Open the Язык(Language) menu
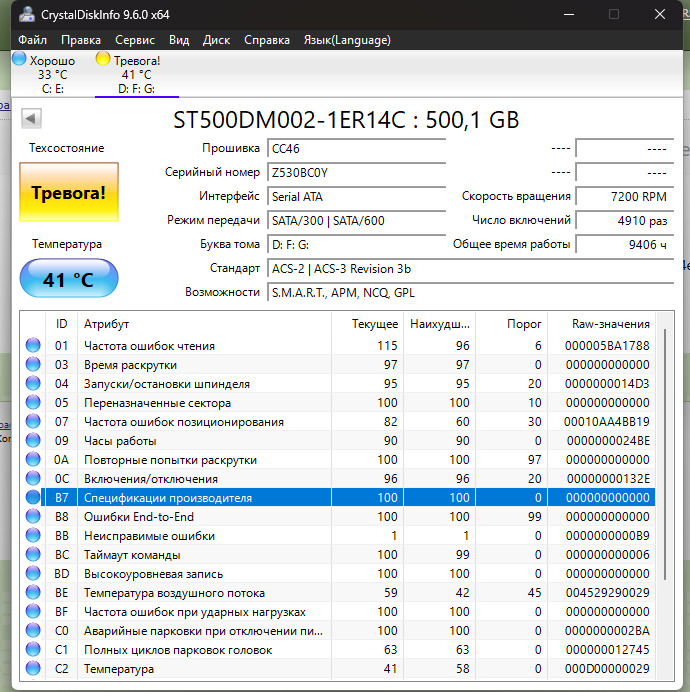The height and width of the screenshot is (692, 690). (x=347, y=40)
